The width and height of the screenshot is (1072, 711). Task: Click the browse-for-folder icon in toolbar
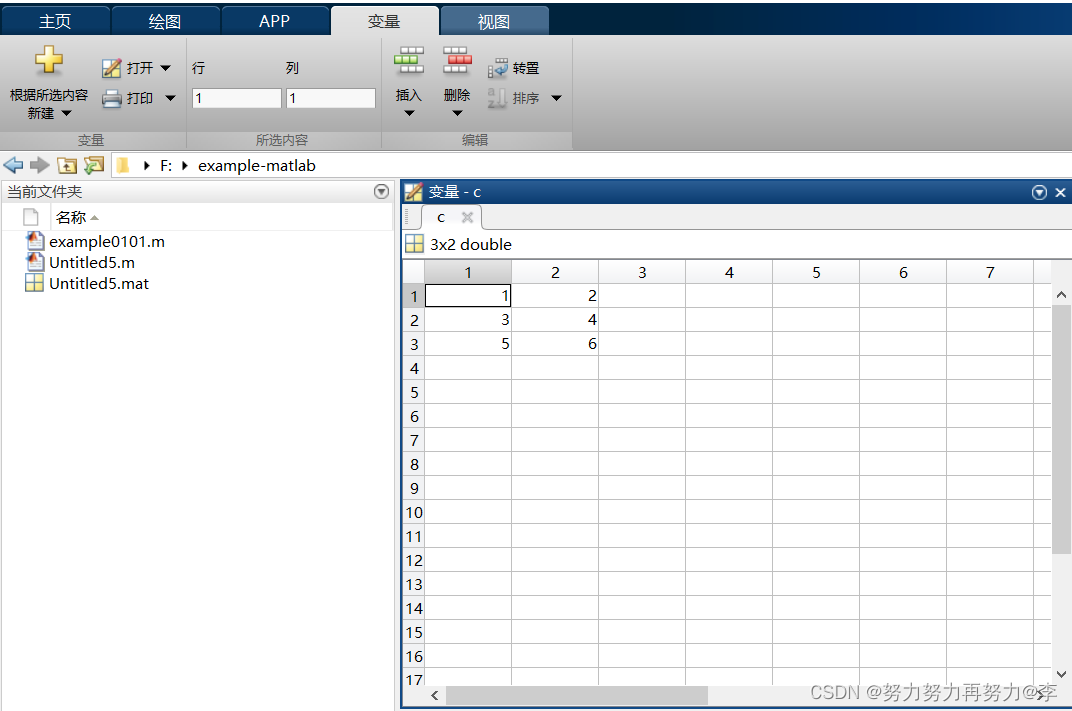pyautogui.click(x=94, y=165)
